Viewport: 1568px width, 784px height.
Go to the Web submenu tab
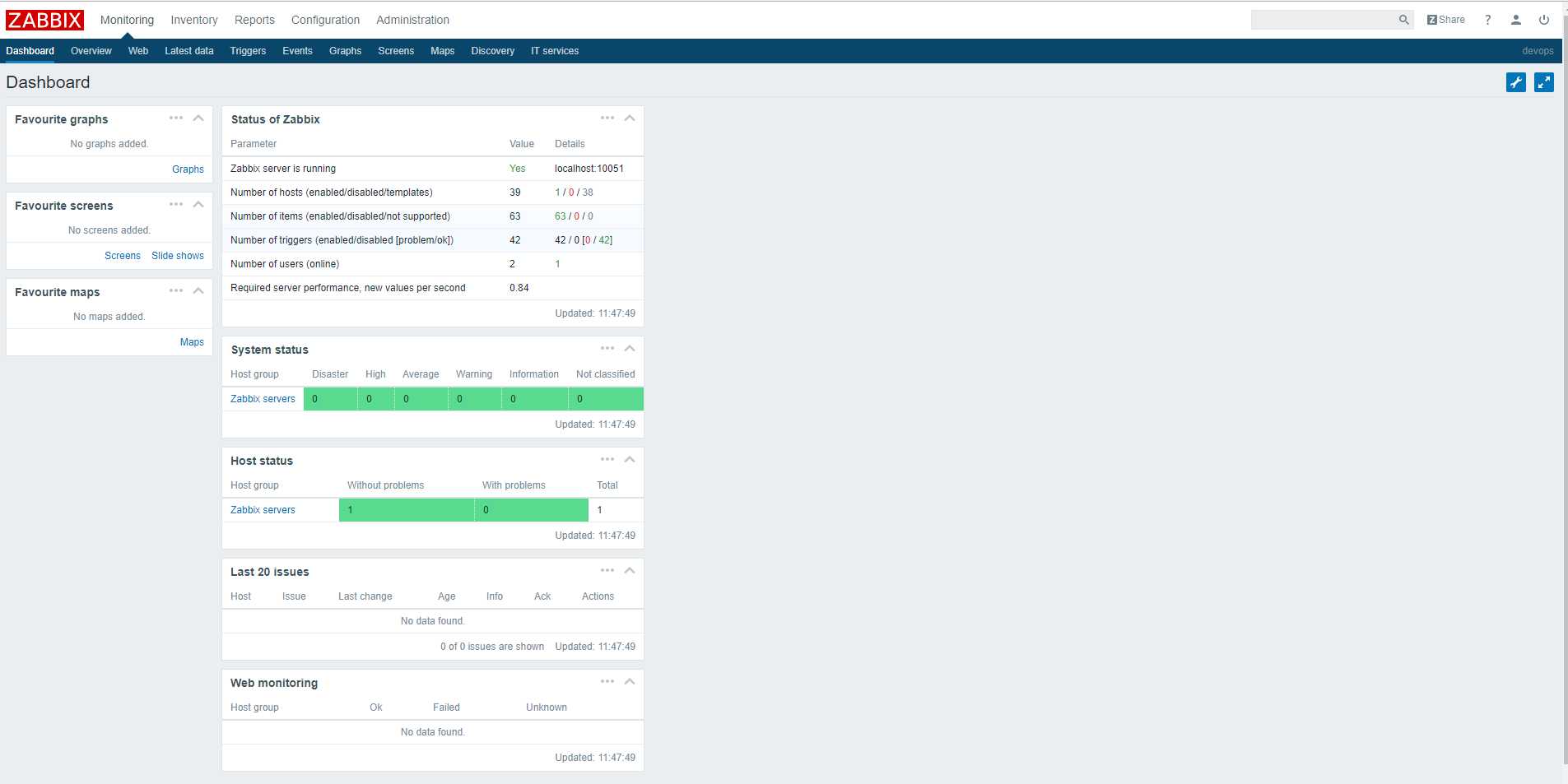pos(138,51)
